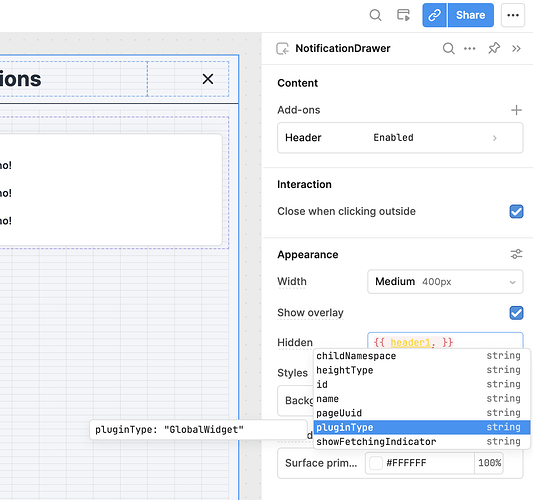Click the Hidden expression input field
This screenshot has height=500, width=533.
tap(445, 342)
